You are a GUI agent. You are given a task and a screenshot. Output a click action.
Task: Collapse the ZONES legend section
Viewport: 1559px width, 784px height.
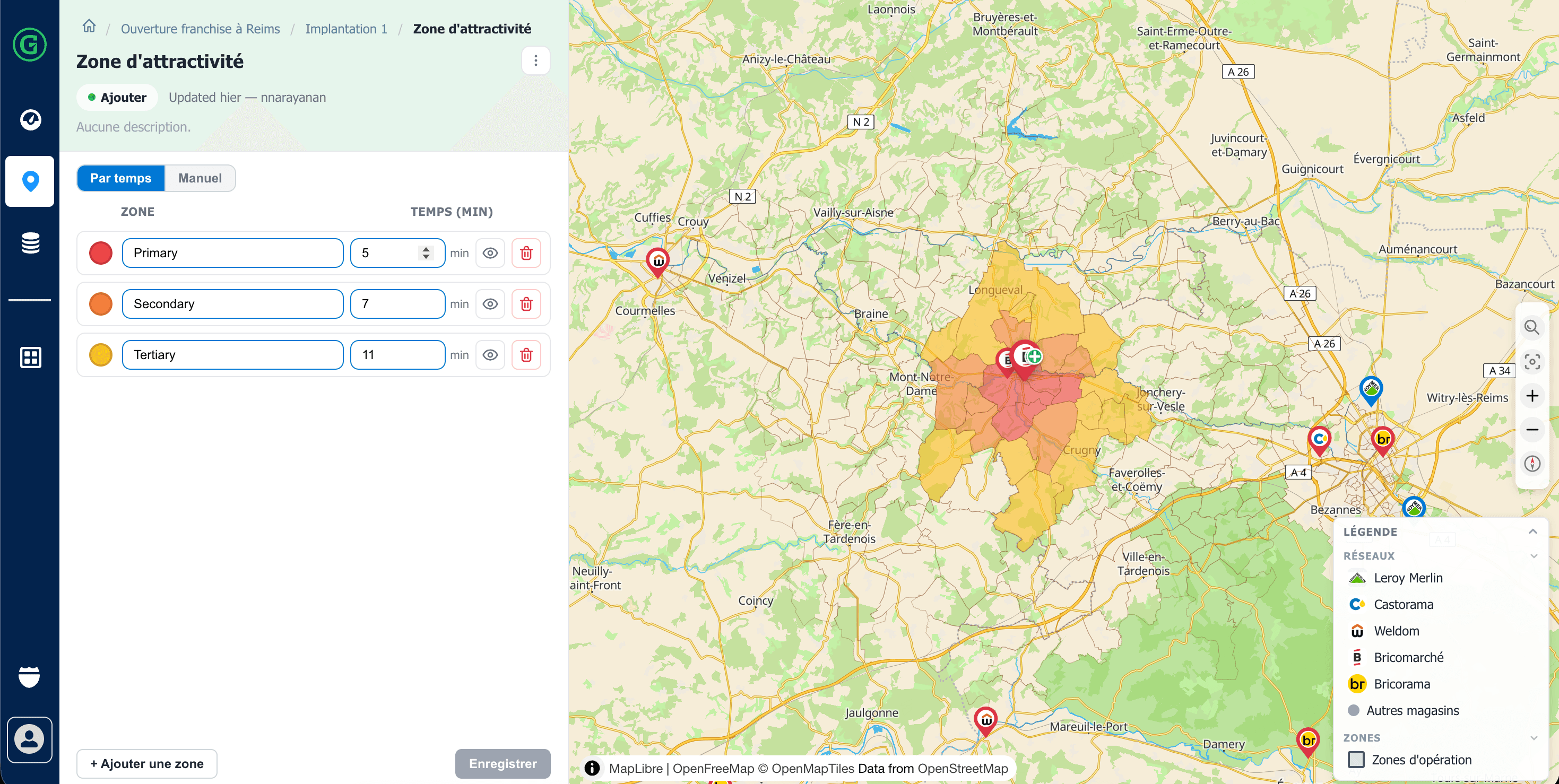[1534, 737]
